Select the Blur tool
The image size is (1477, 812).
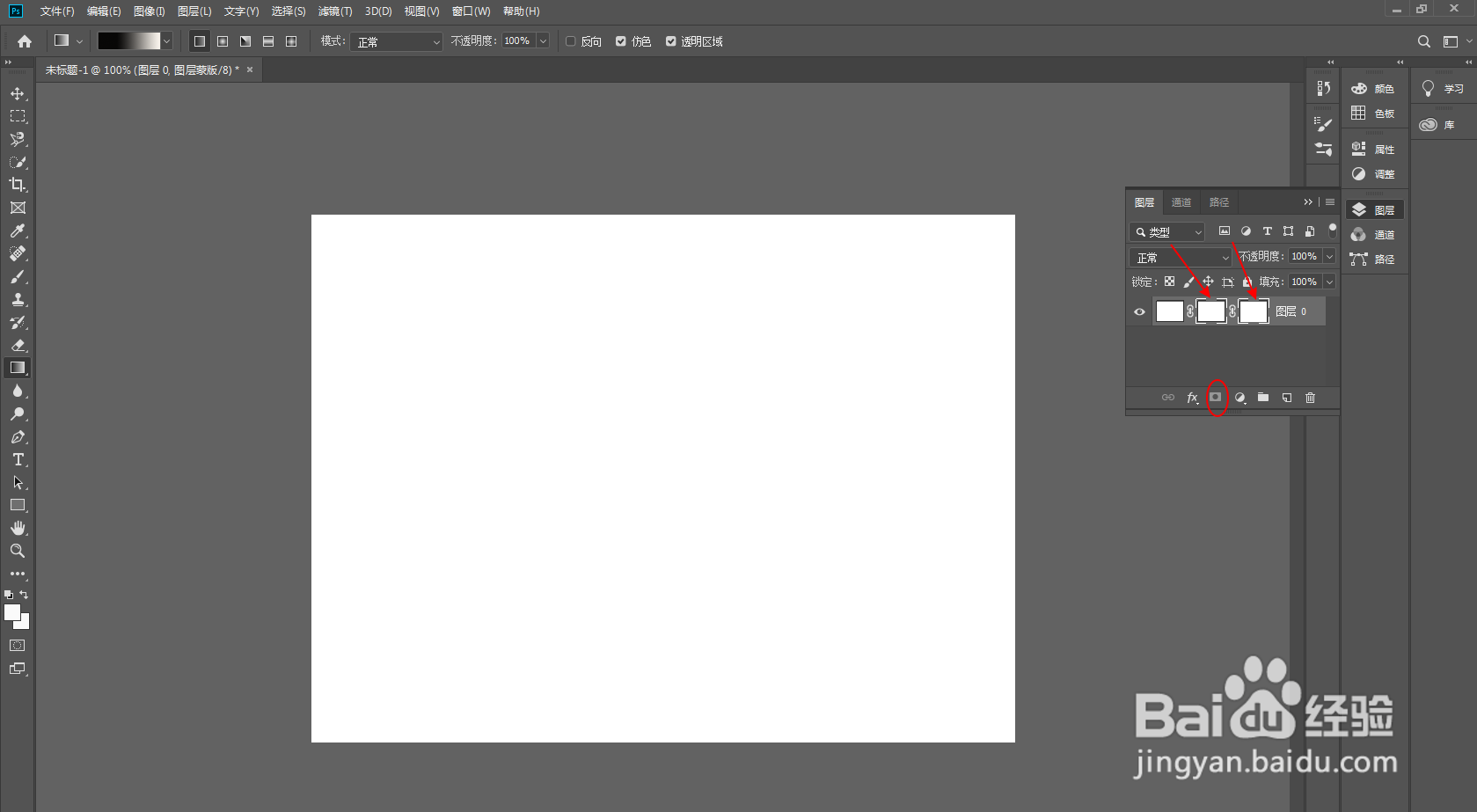[18, 391]
